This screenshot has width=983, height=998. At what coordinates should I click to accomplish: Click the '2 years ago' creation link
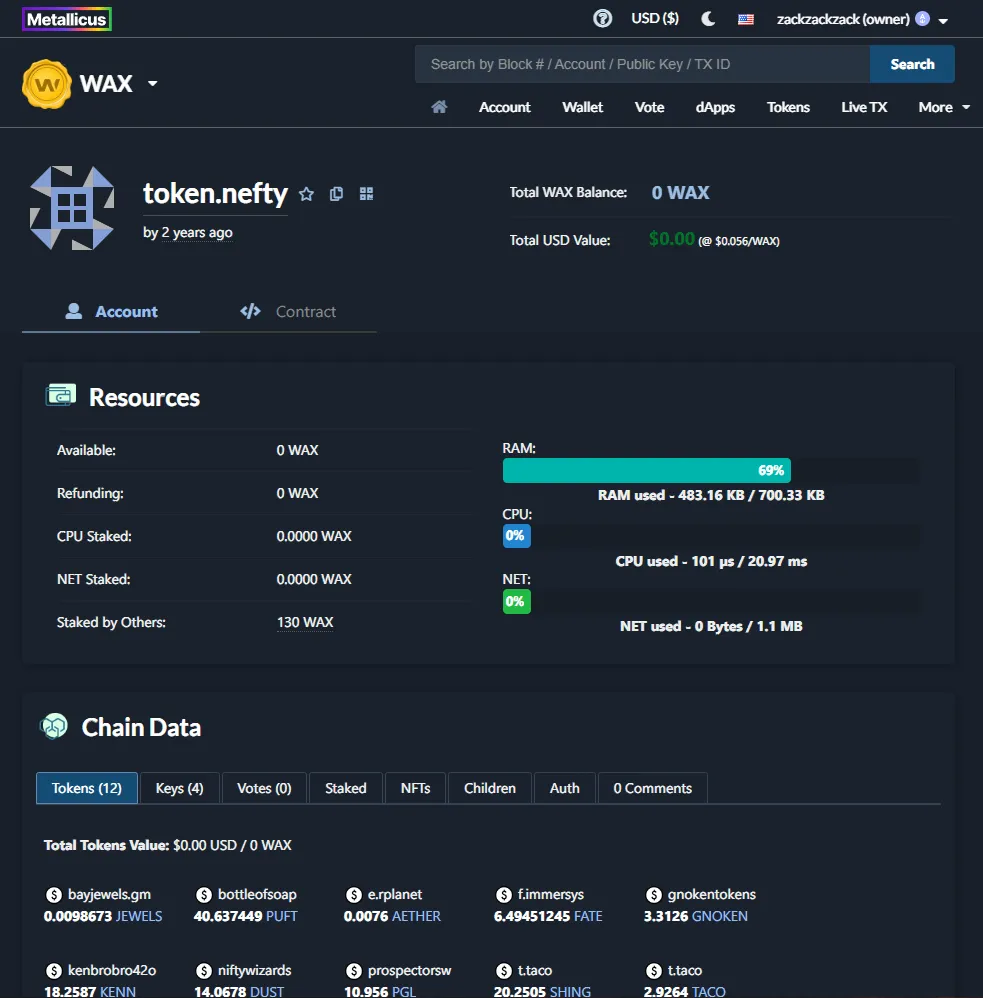(x=197, y=232)
